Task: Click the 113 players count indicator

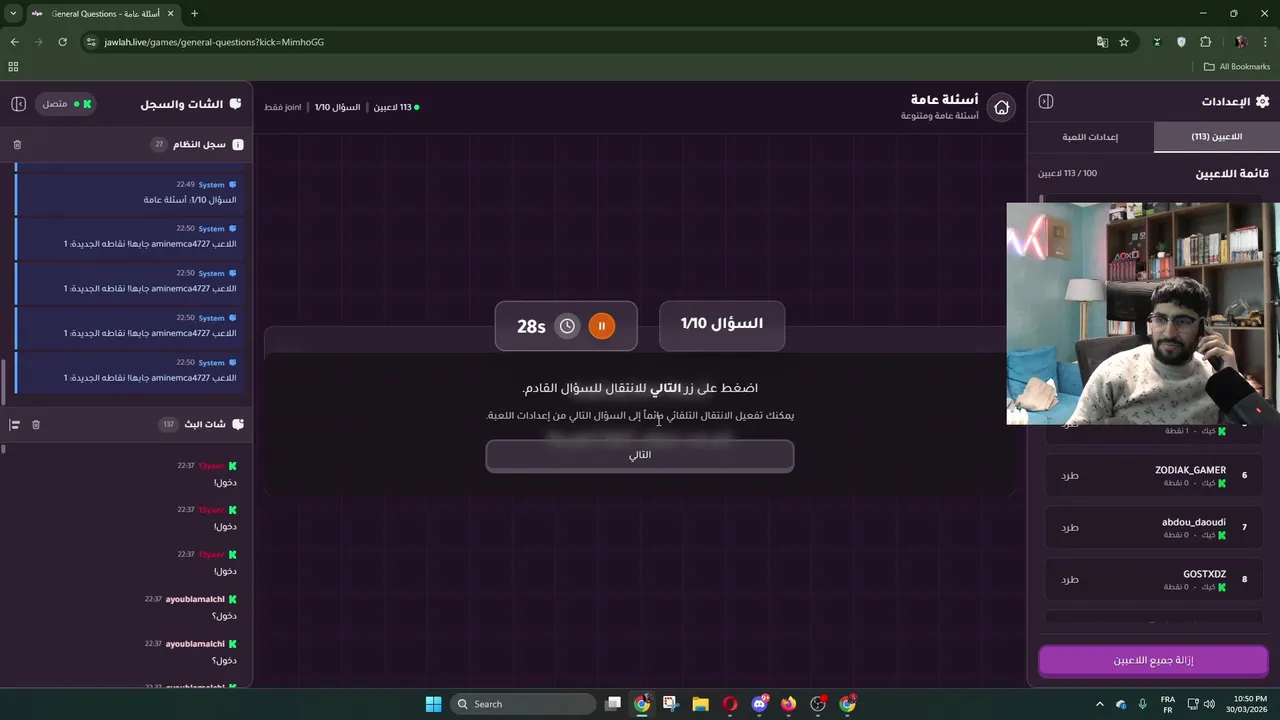Action: (x=396, y=107)
